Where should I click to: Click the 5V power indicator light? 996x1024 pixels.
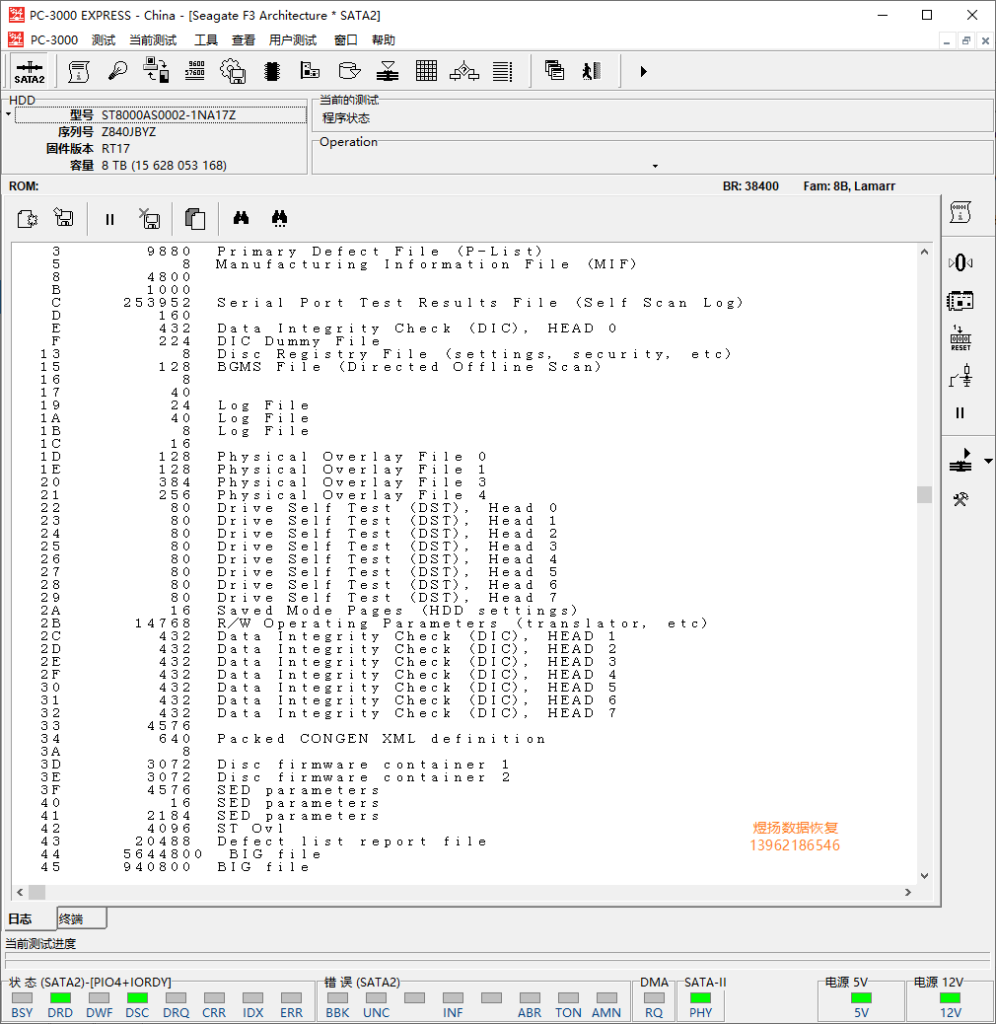click(861, 998)
